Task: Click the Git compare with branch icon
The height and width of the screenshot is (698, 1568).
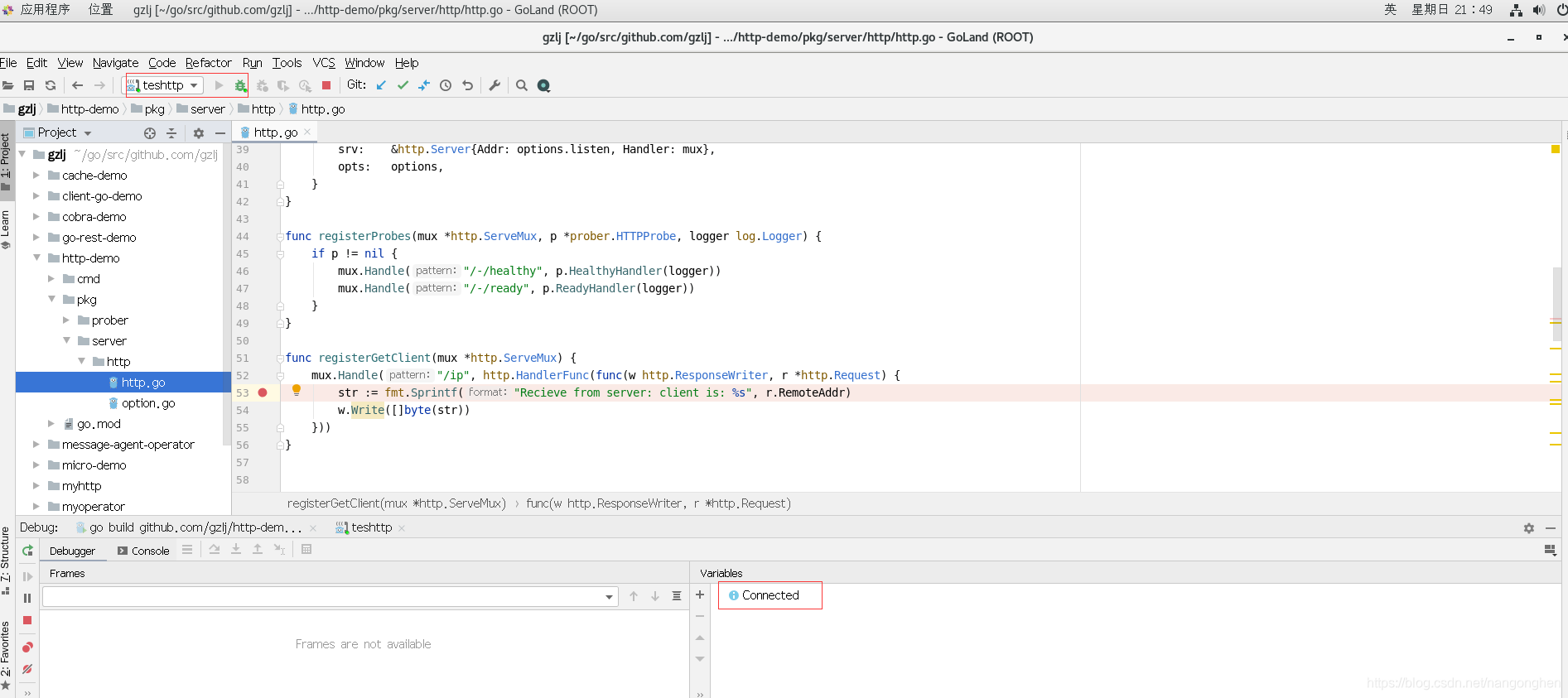Action: (424, 85)
